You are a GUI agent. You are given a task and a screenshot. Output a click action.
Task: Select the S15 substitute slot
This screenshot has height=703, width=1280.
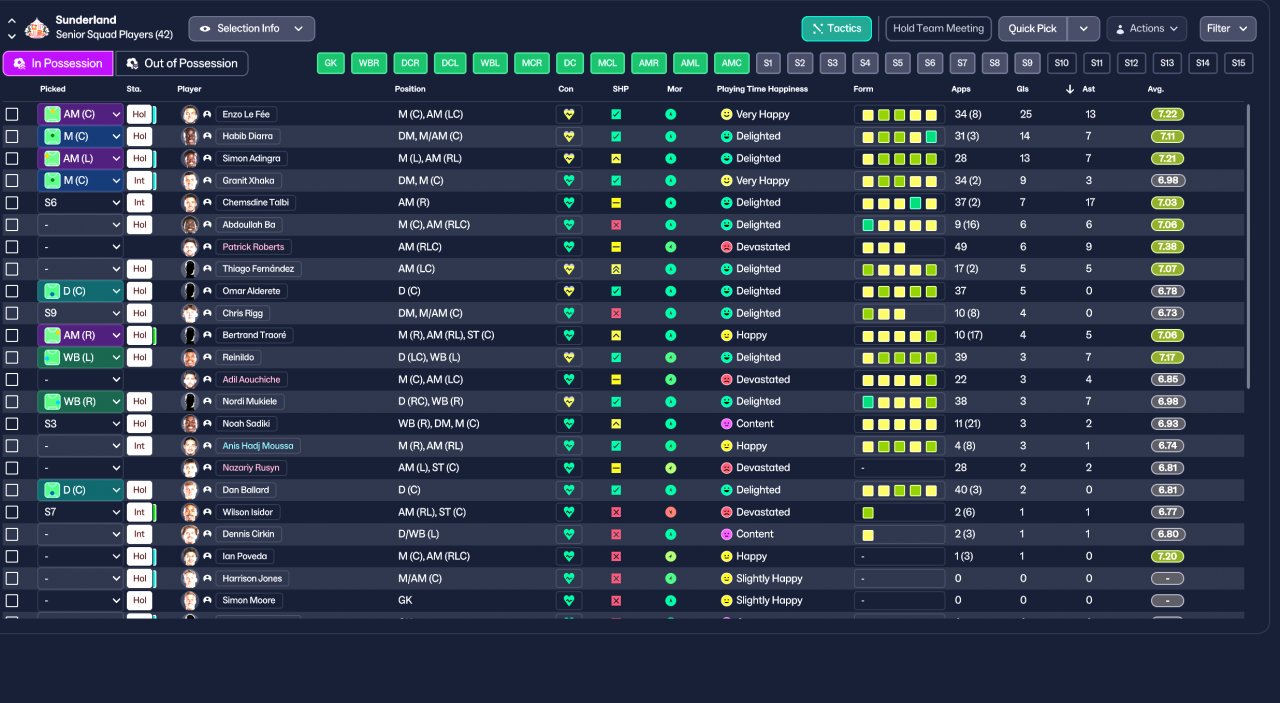[x=1239, y=63]
